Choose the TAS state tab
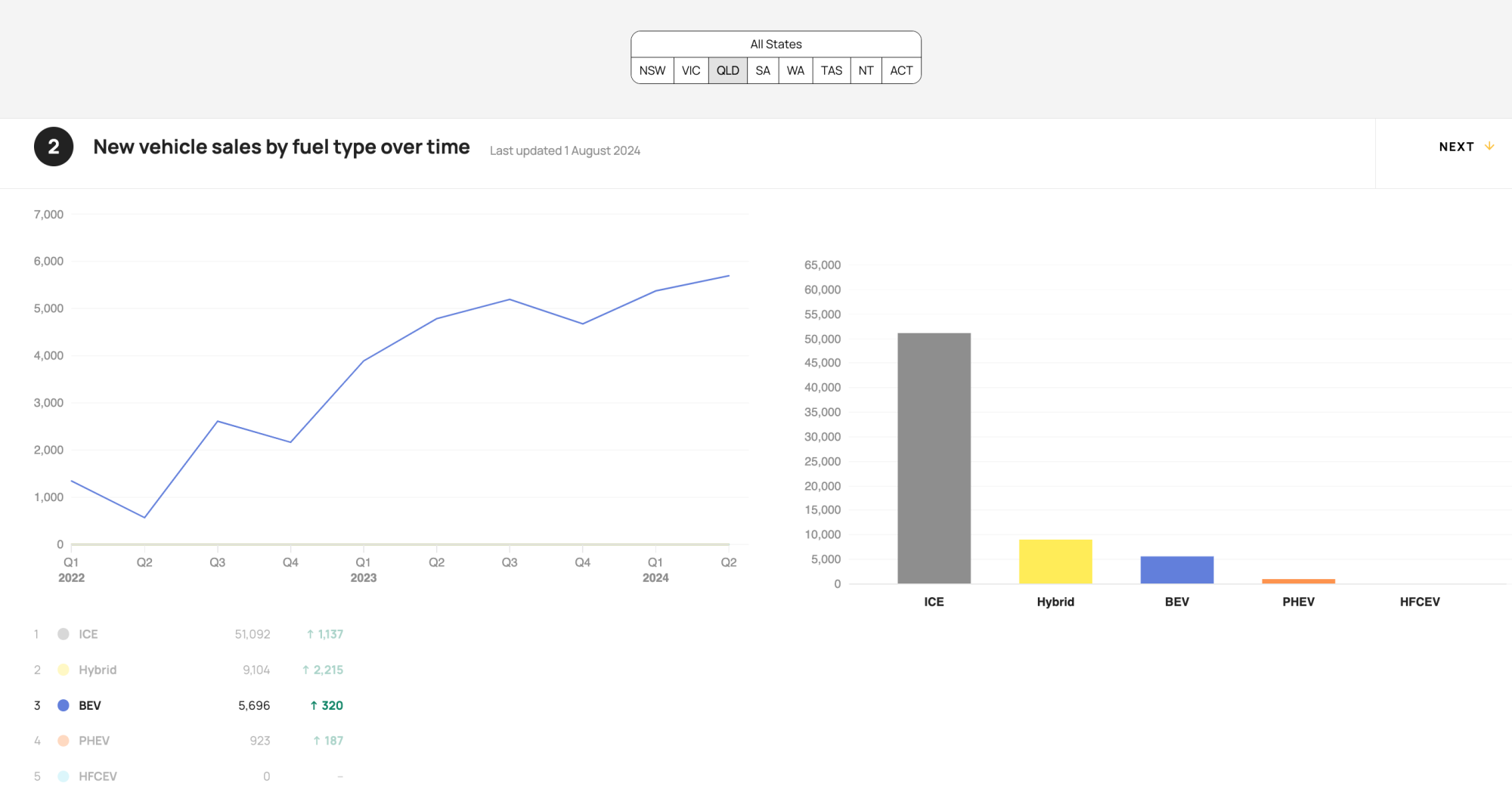Viewport: 1512px width, 808px height. pos(832,70)
